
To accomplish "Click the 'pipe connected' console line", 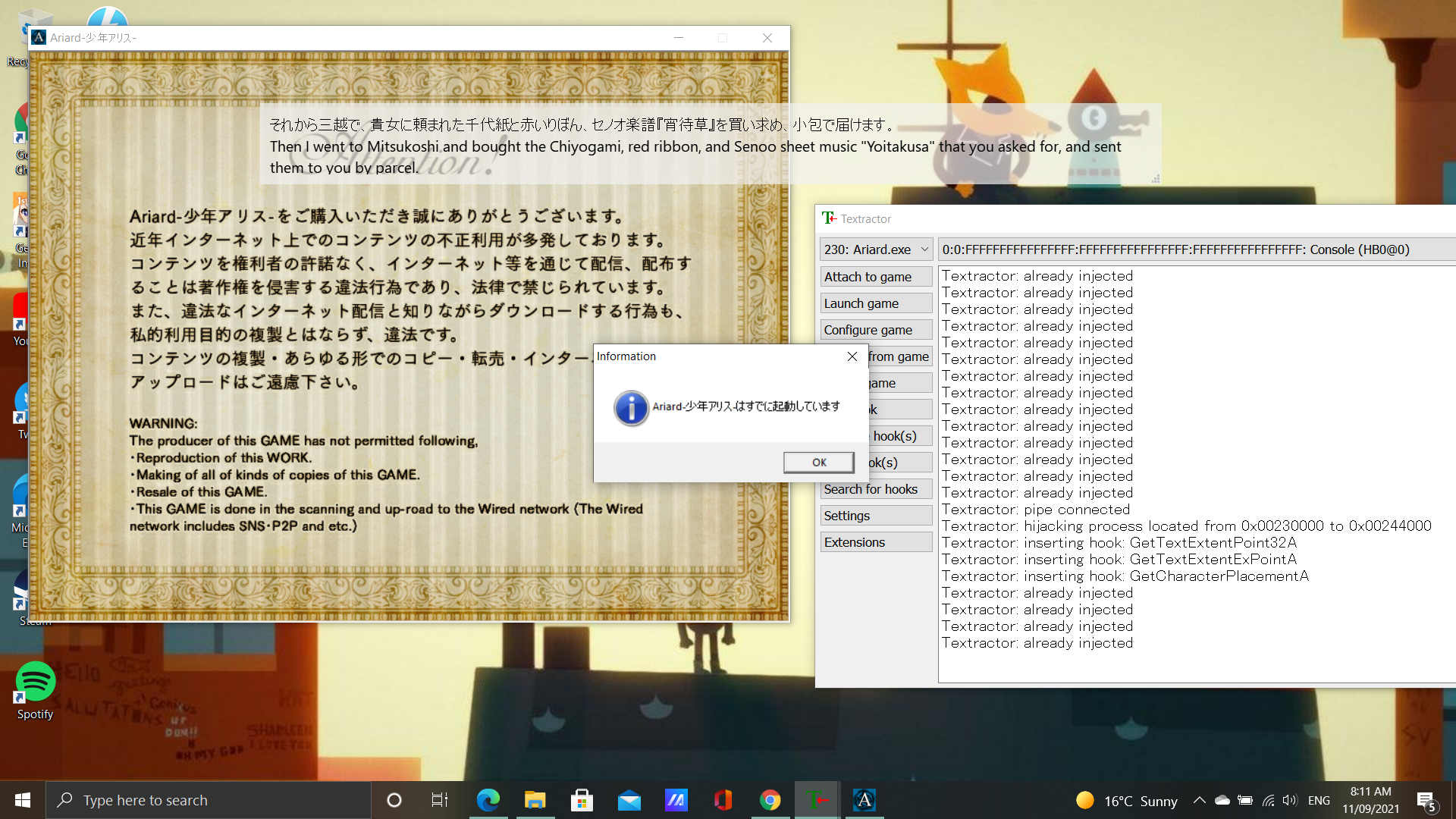I will [1036, 510].
